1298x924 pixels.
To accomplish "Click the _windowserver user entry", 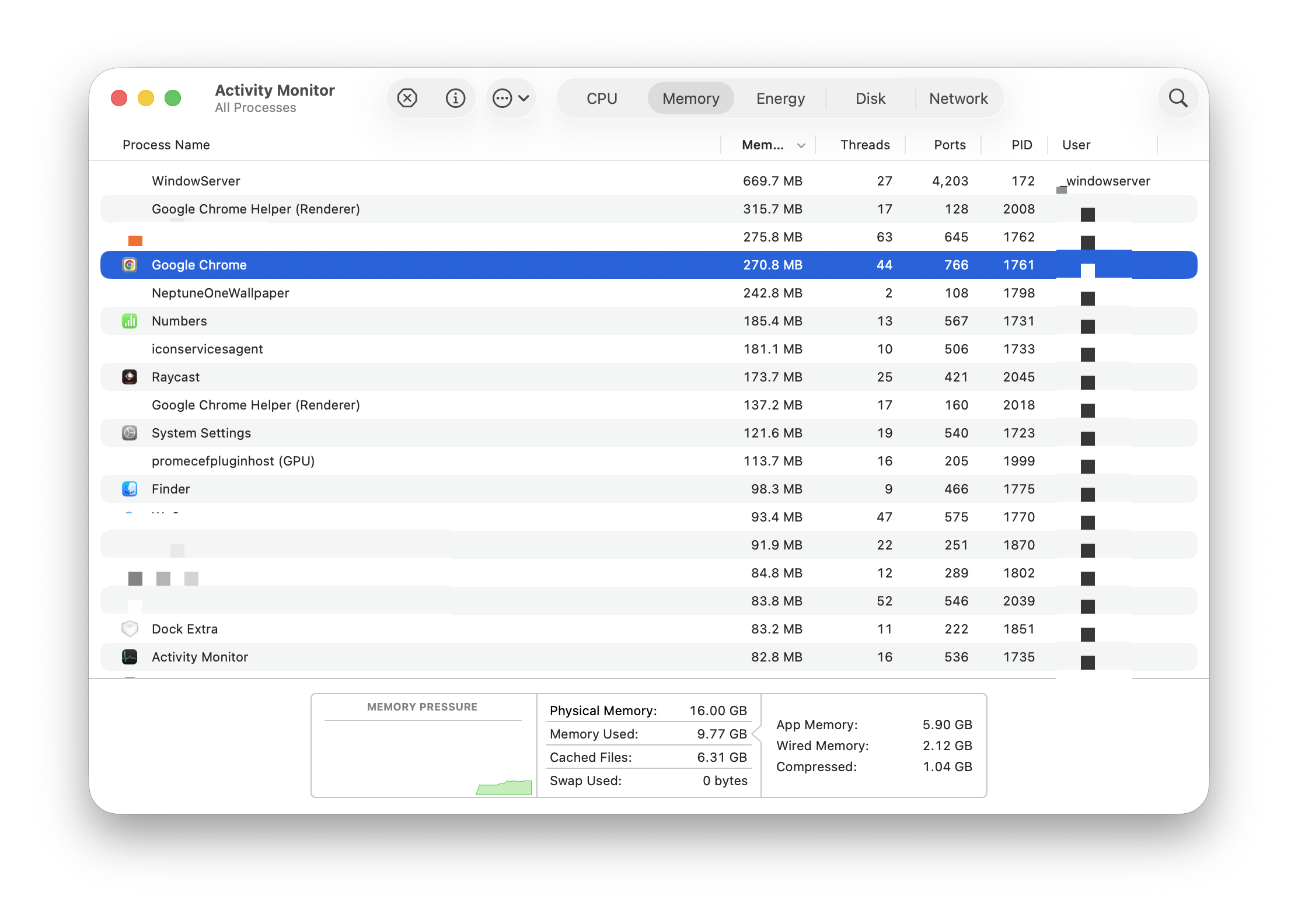I will click(1105, 181).
